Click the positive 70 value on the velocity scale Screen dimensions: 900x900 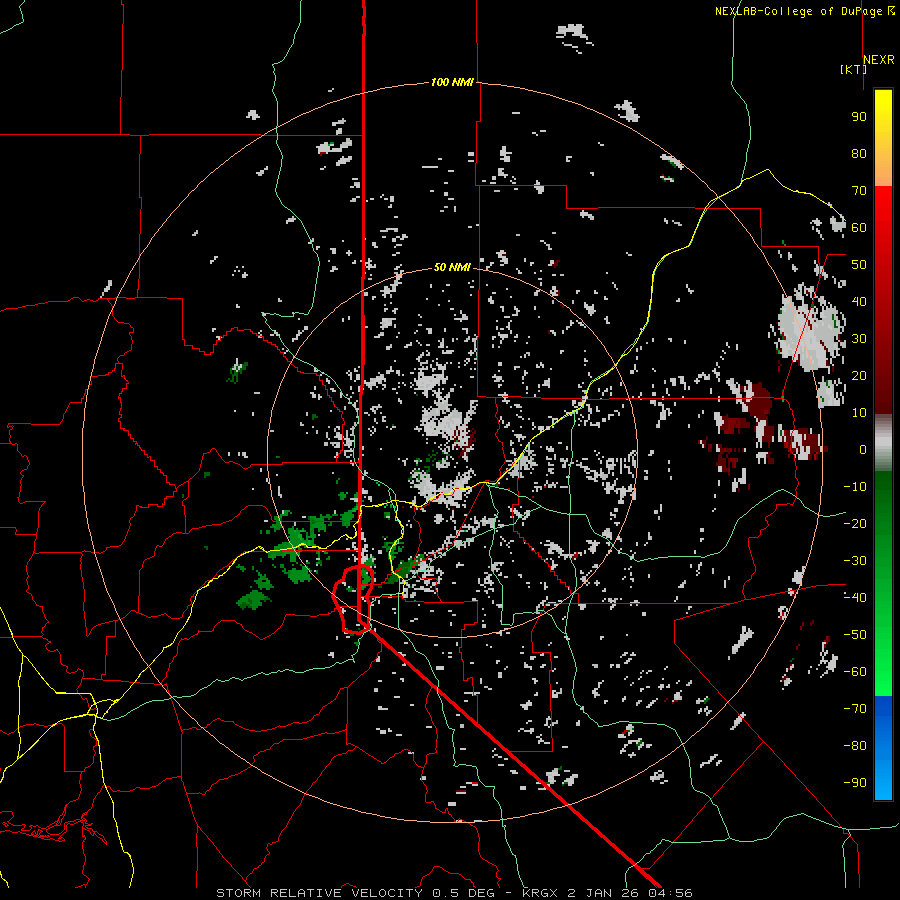click(x=859, y=191)
